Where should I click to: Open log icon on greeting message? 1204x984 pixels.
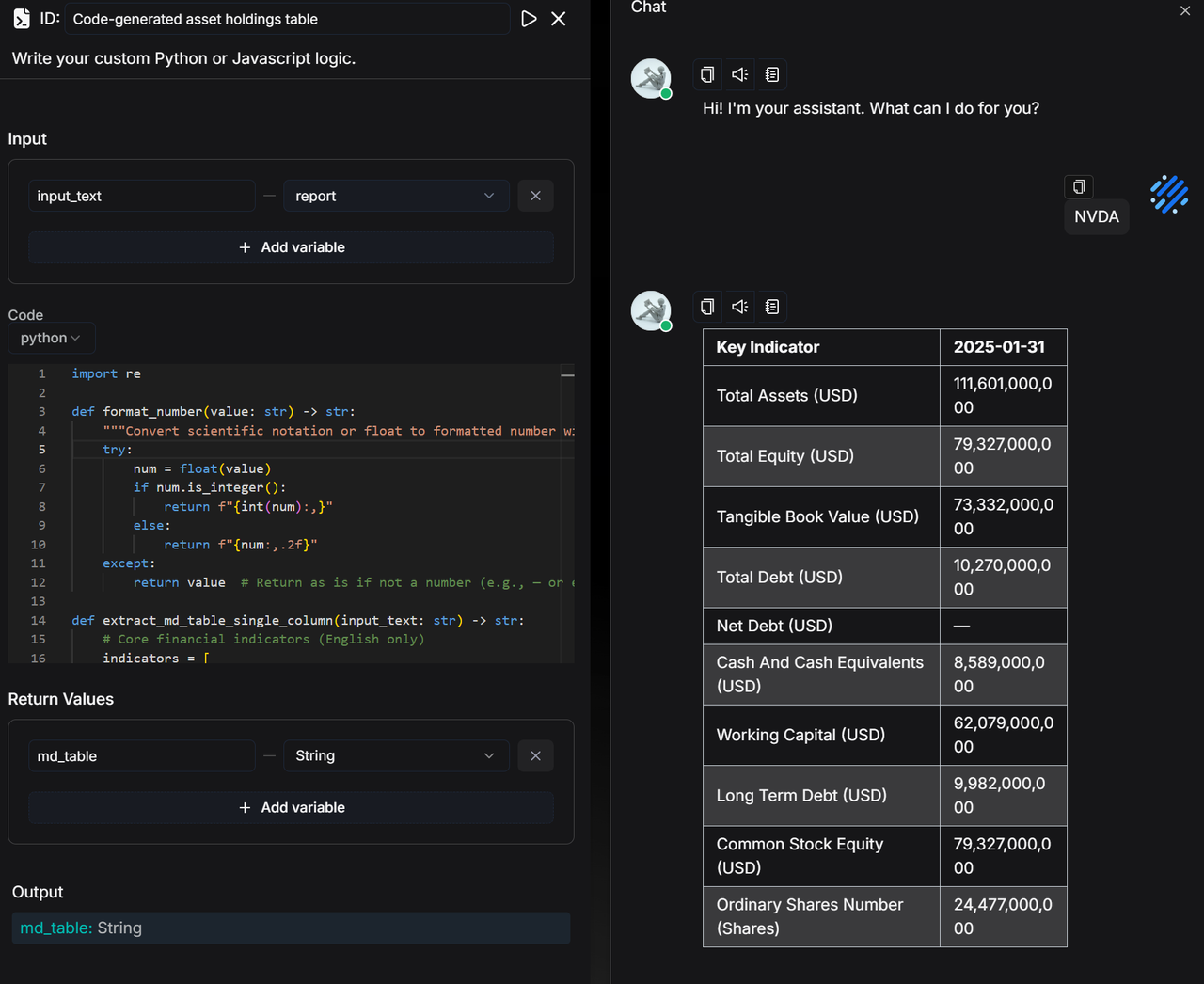(772, 74)
